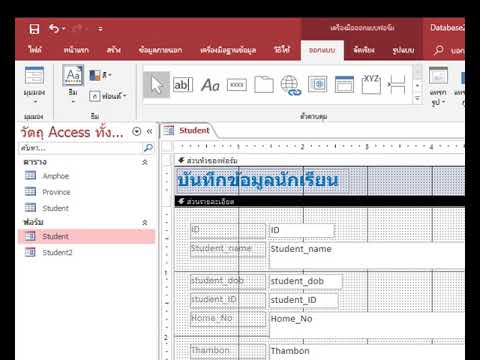This screenshot has height=360, width=480.
Task: Choose the Navigation Control tool
Action: [344, 84]
